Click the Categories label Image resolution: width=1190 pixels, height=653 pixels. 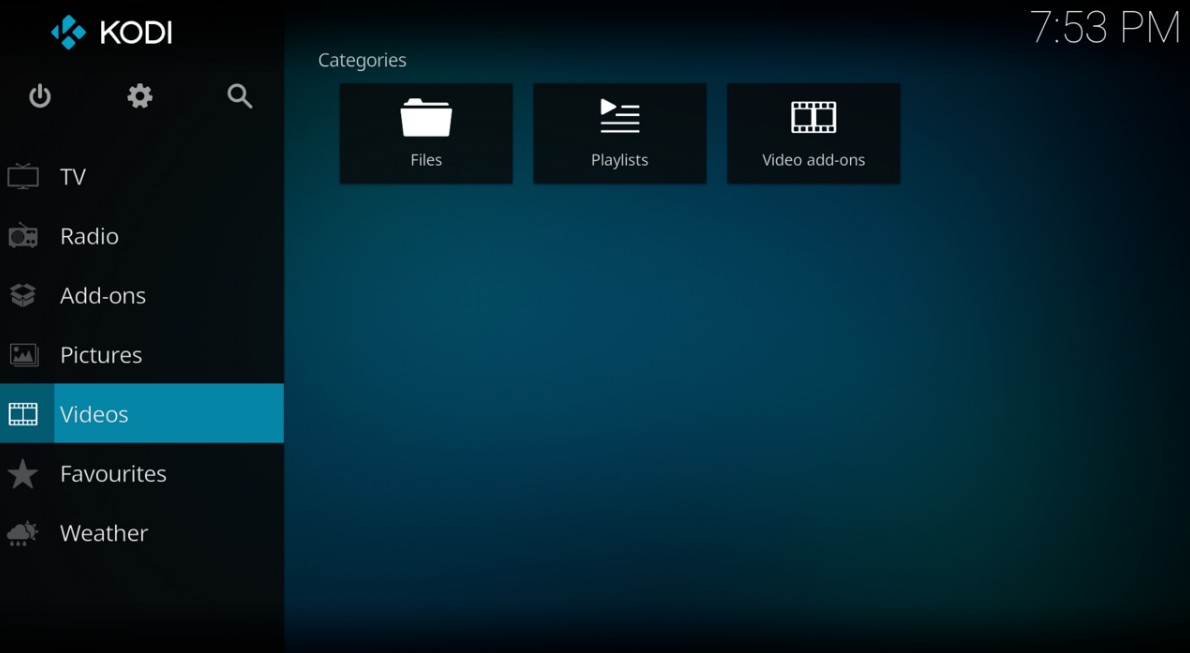362,60
